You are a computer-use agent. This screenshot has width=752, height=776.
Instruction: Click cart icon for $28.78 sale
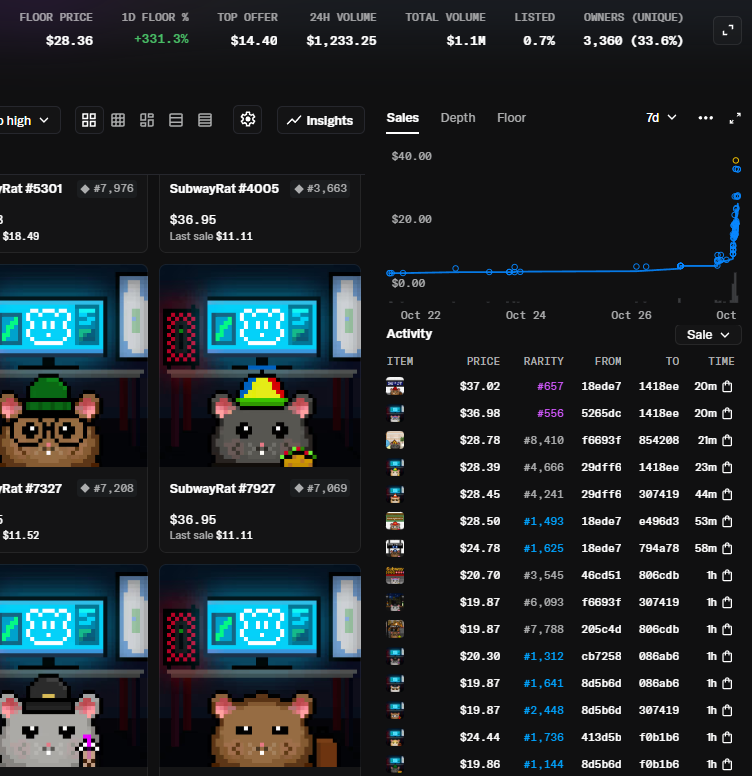[x=727, y=440]
